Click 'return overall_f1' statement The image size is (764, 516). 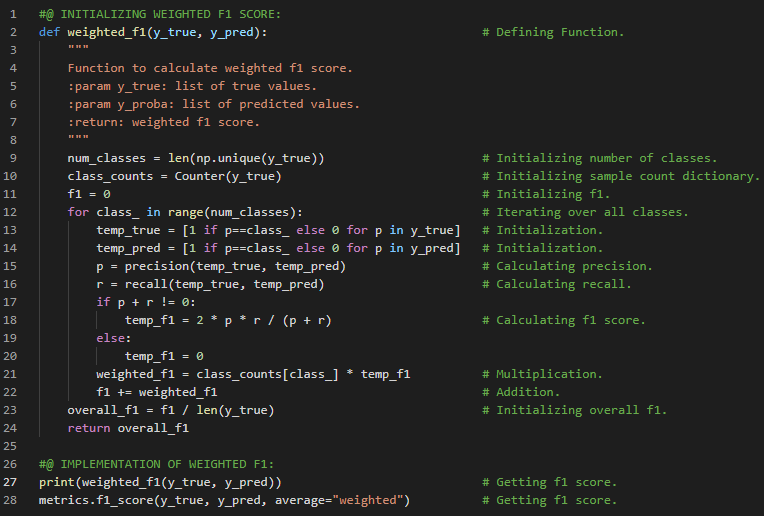(x=128, y=428)
